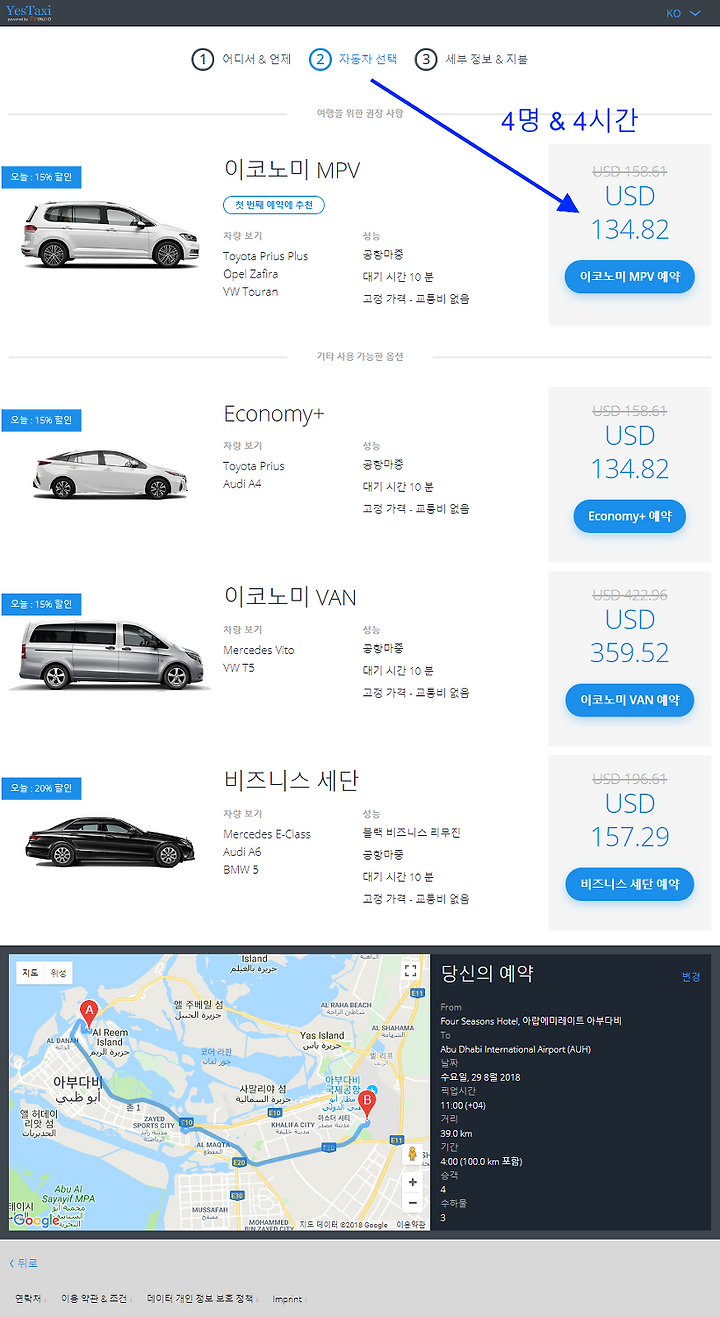Click the date 수요일, 29 8월 2018
720x1317 pixels.
click(481, 1078)
